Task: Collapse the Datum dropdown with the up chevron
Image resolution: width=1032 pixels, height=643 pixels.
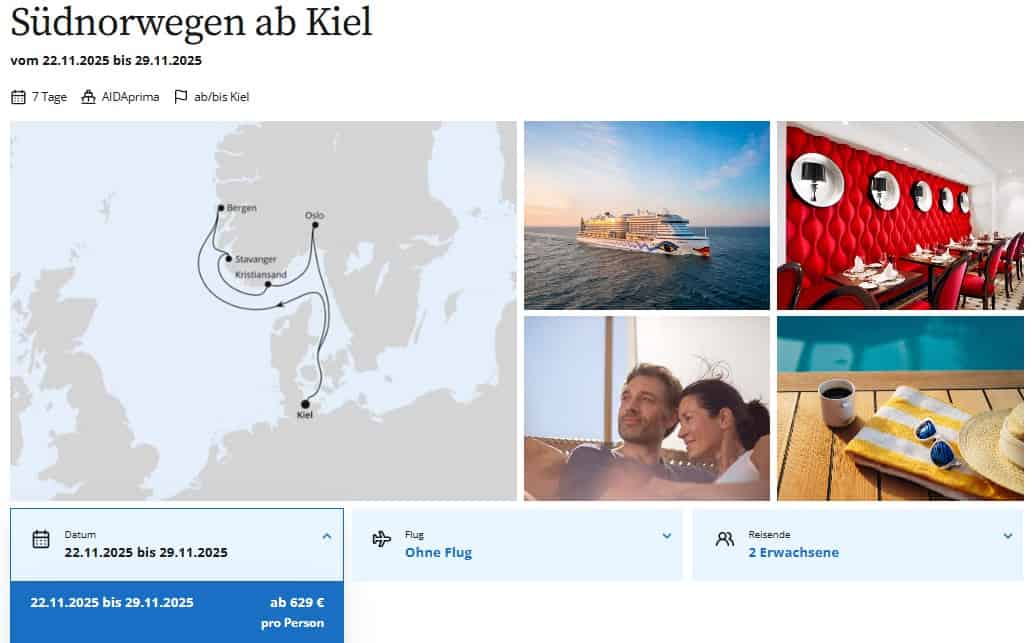Action: [x=326, y=536]
